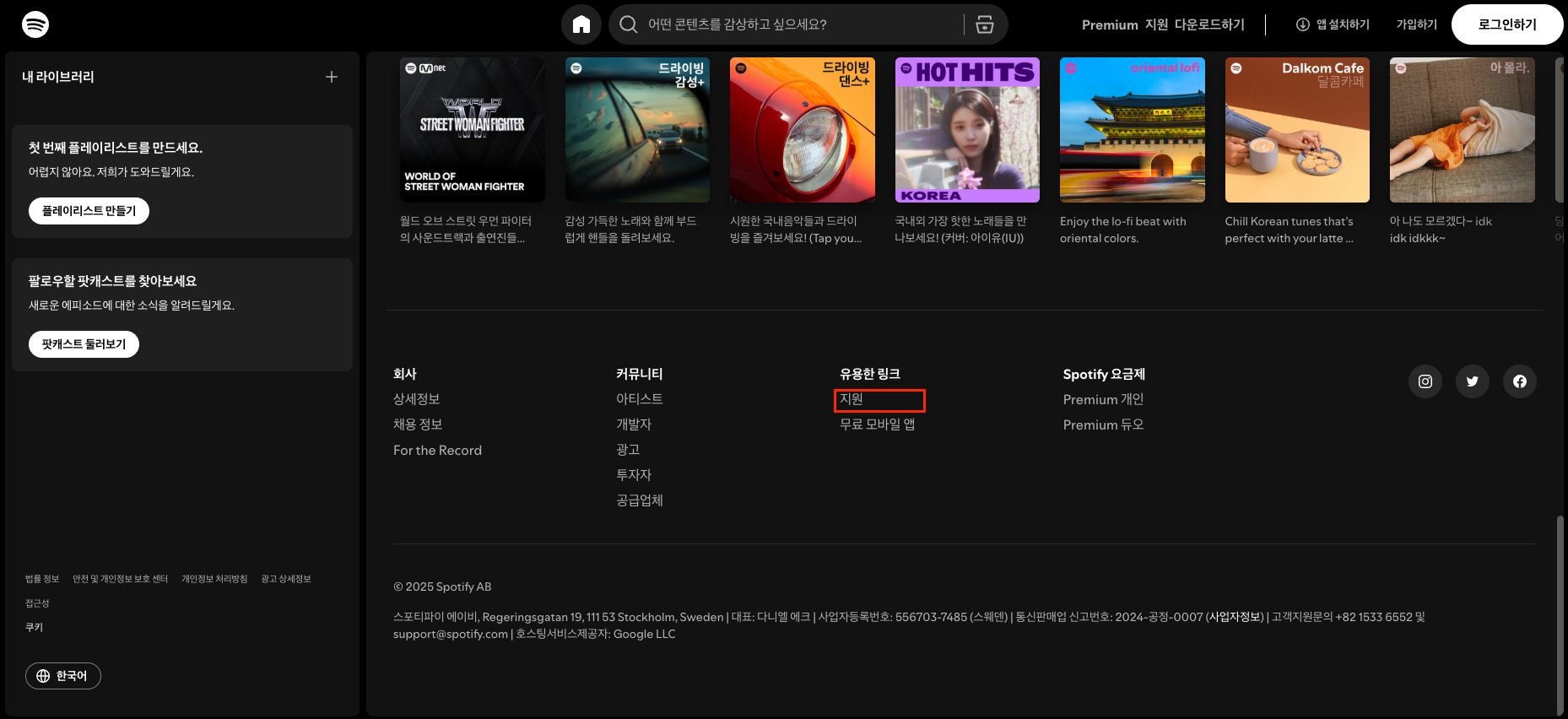Open Spotify Twitter page icon
The width and height of the screenshot is (1568, 719).
pos(1473,381)
